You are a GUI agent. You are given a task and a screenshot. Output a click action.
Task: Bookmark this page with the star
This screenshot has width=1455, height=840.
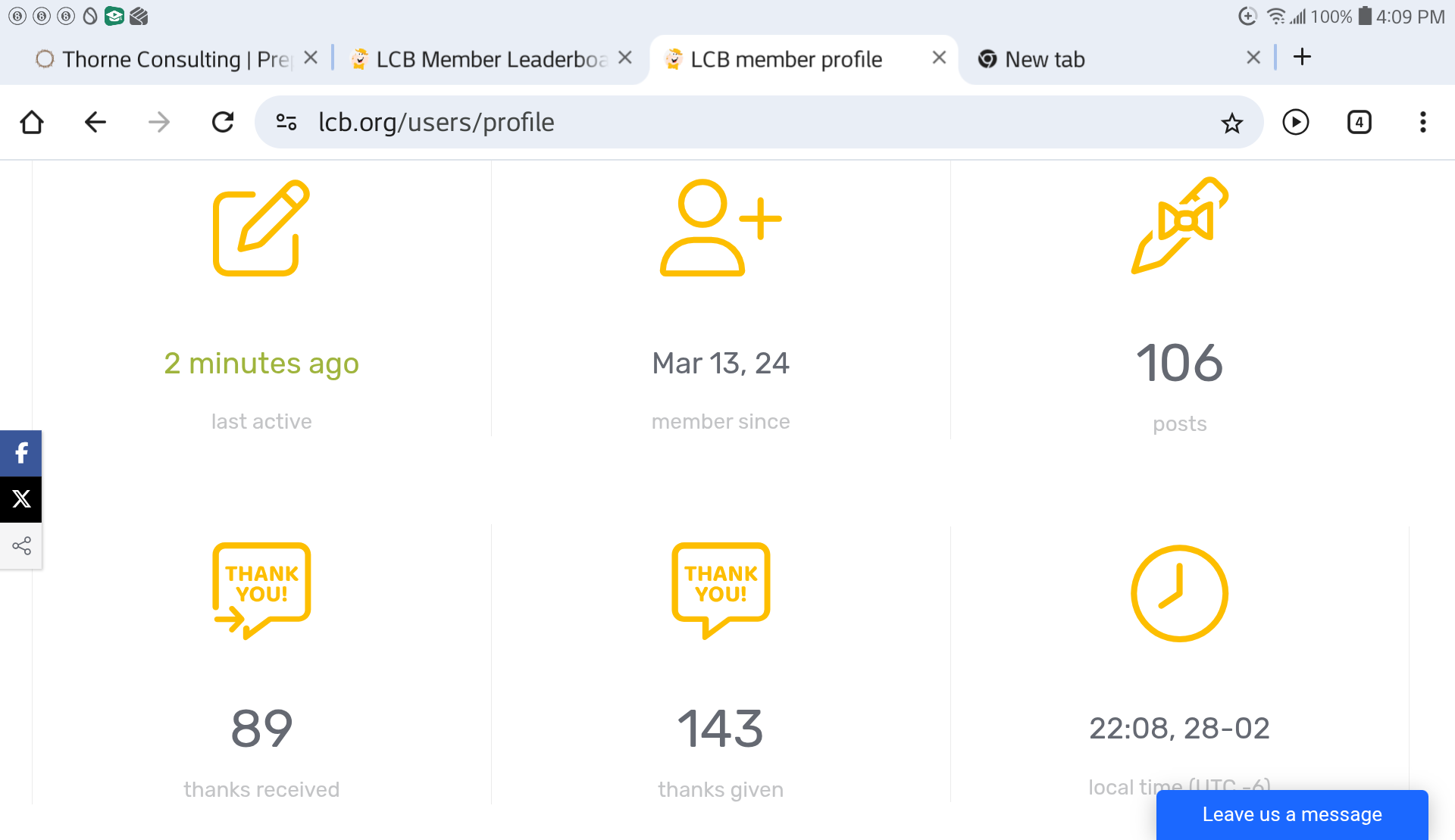click(x=1232, y=123)
